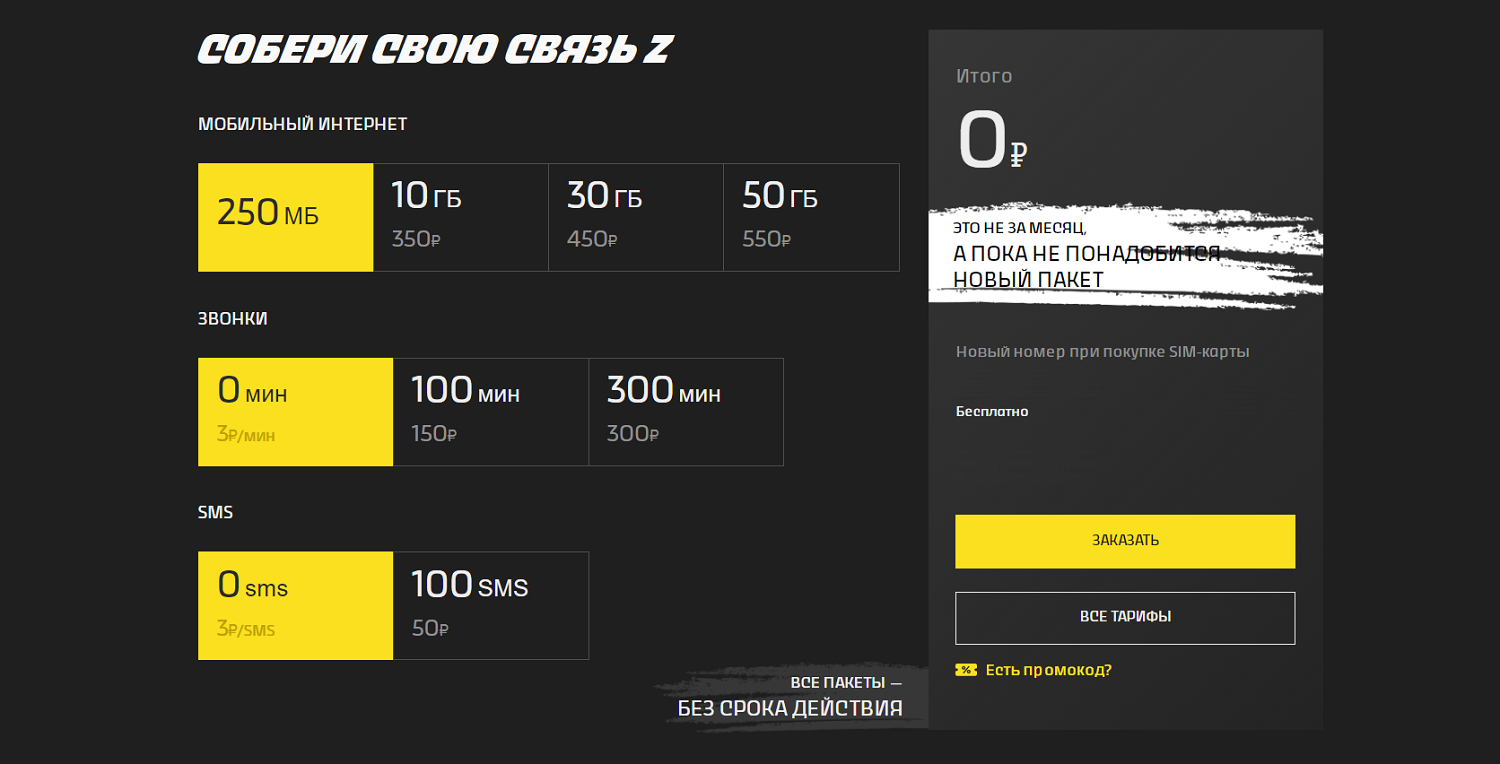Click the Бесплатно new number text
Image resolution: width=1500 pixels, height=764 pixels.
coord(992,411)
